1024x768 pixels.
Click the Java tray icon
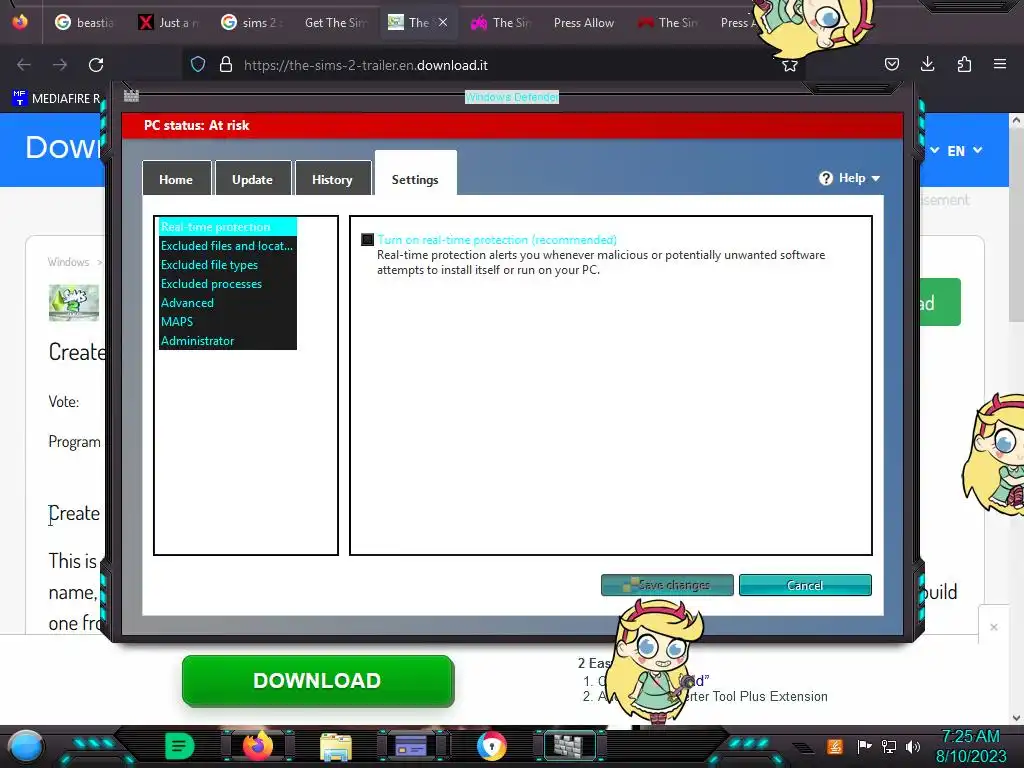point(834,746)
